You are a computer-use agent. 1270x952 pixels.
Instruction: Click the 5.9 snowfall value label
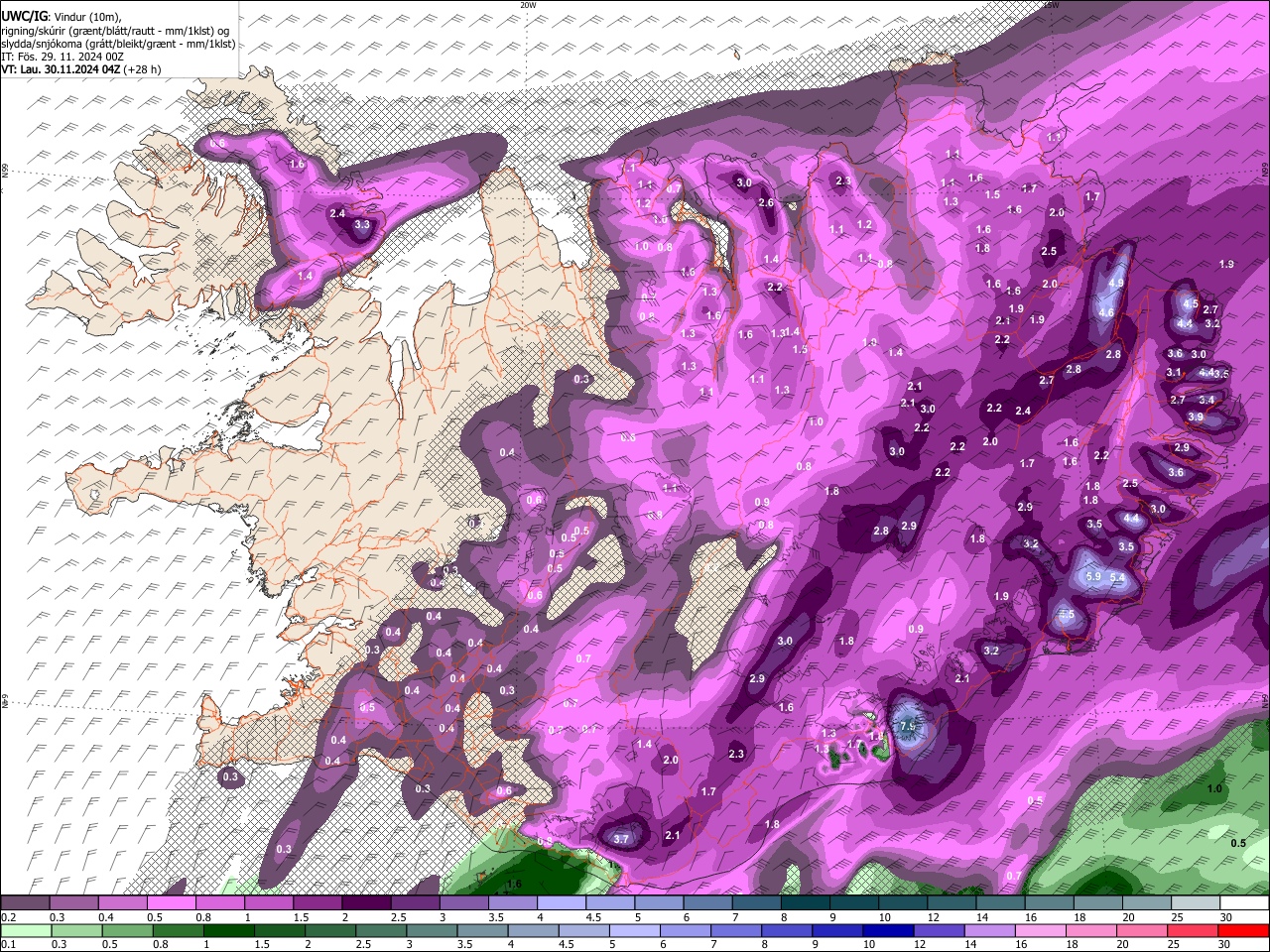[x=1093, y=576]
